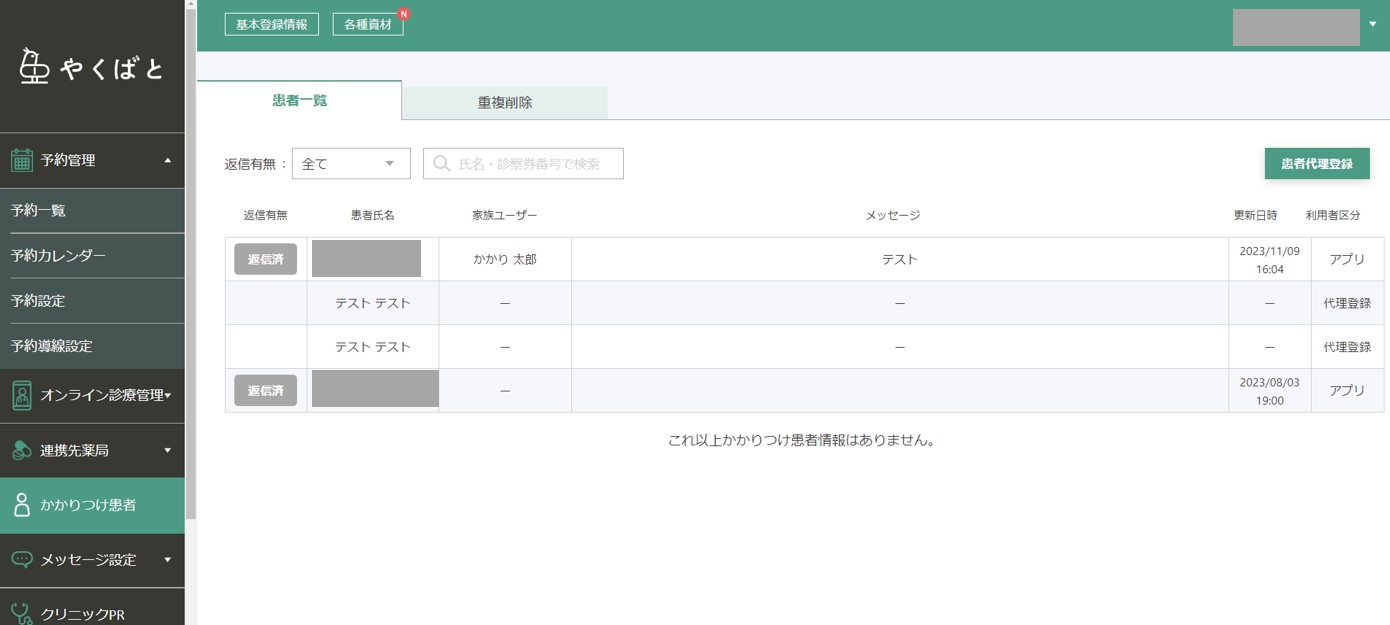Click the 基本登録情報 button
This screenshot has height=625, width=1390.
coord(271,25)
